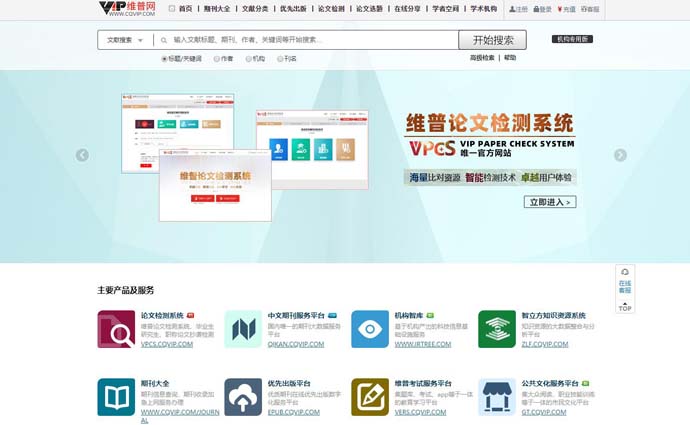Click the front banner screenshot thumbnail

[x=215, y=185]
